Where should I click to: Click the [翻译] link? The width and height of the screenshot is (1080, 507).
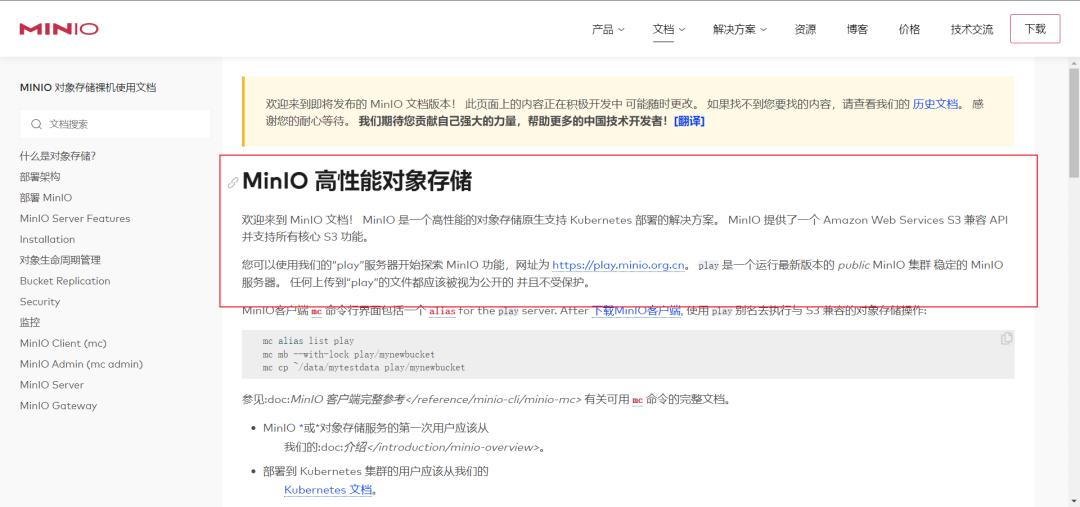(689, 121)
